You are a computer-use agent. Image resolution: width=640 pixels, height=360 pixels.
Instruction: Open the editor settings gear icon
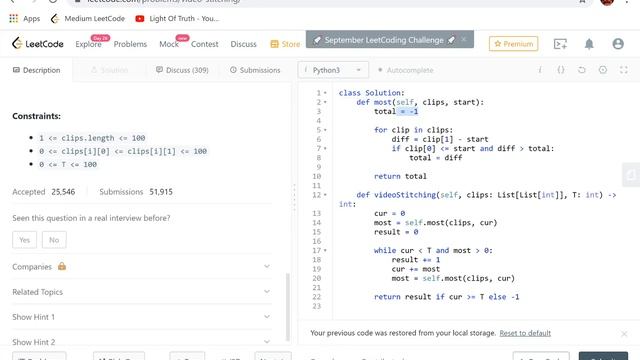[603, 70]
